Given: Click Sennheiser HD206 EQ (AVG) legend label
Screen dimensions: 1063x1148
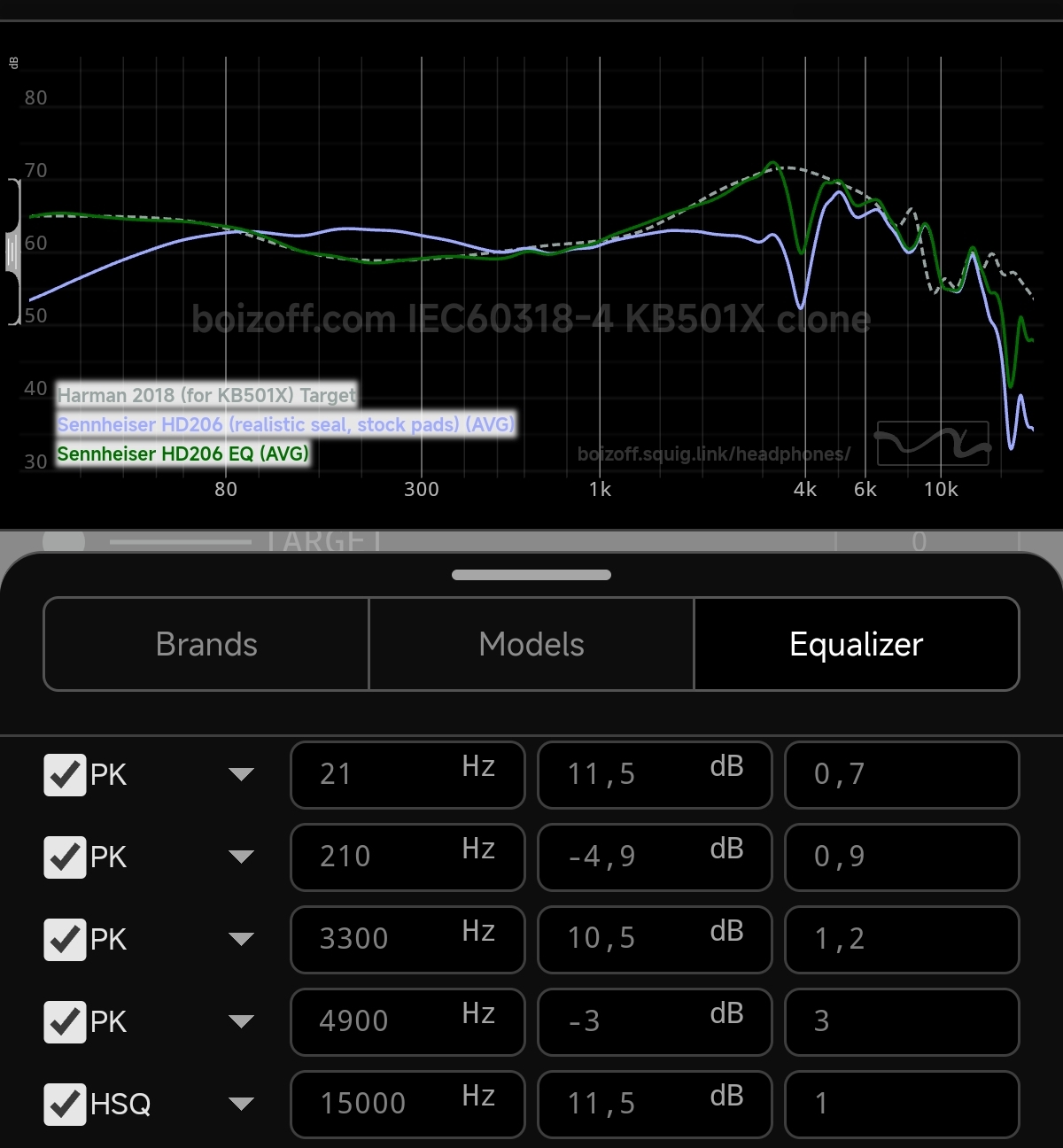Looking at the screenshot, I should [x=182, y=454].
